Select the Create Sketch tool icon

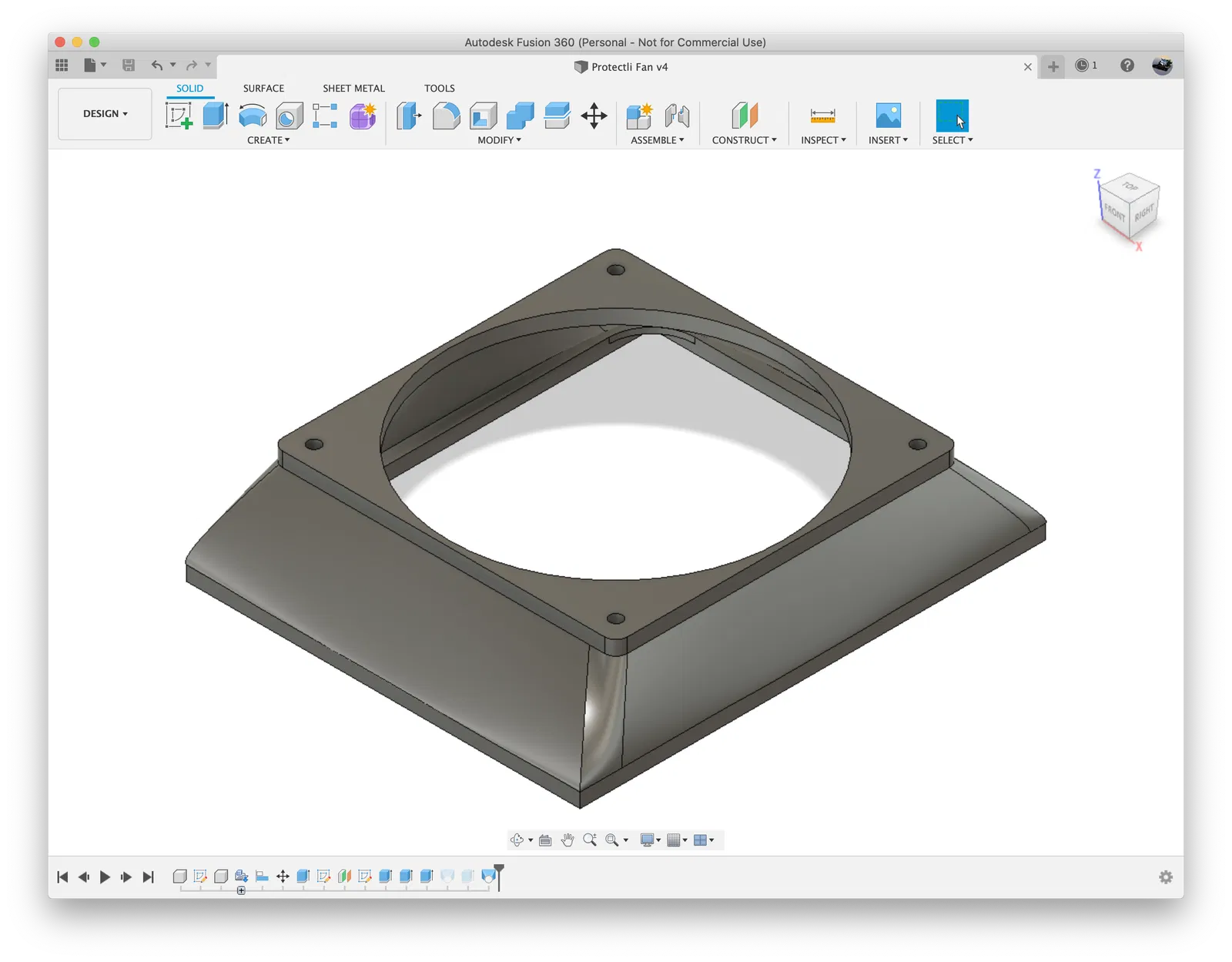[x=179, y=116]
